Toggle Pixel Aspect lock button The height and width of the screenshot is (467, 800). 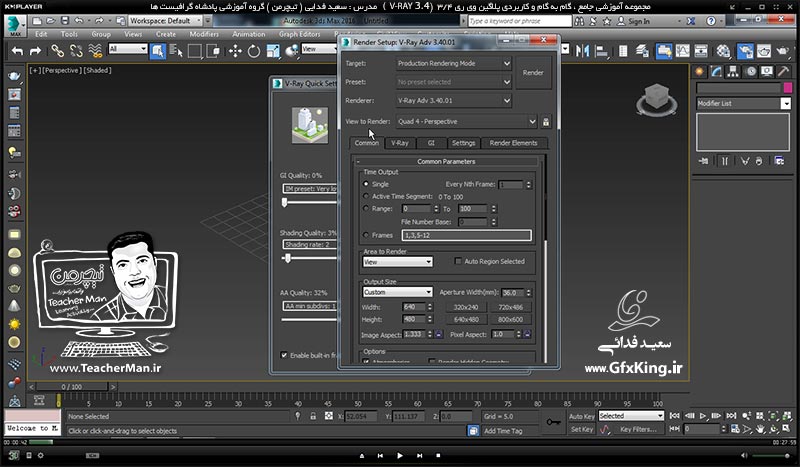[x=528, y=334]
